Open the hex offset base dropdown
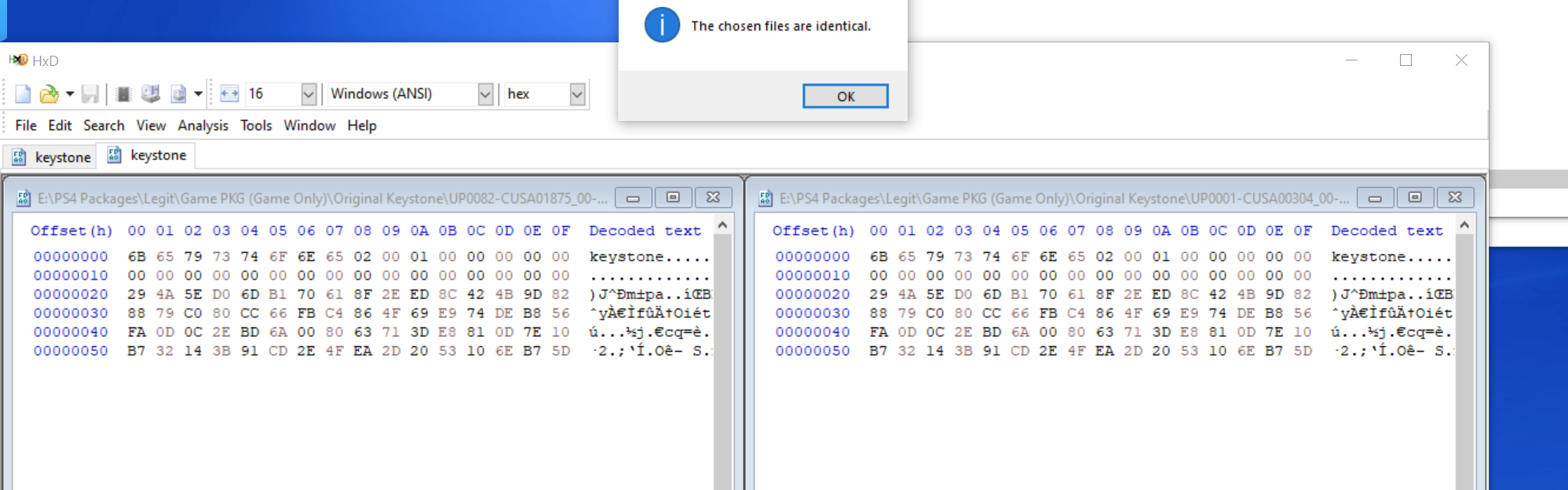The image size is (1568, 490). point(577,94)
